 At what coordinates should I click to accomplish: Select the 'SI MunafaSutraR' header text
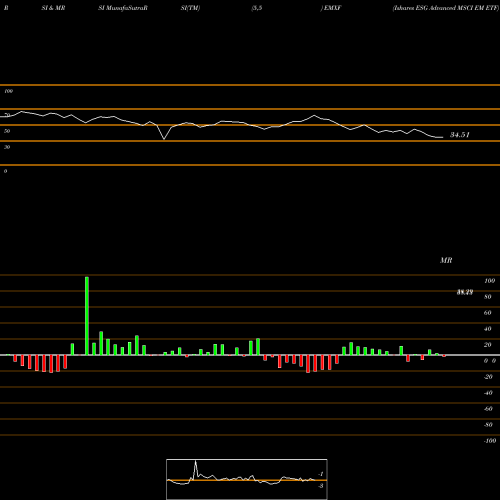123,8
